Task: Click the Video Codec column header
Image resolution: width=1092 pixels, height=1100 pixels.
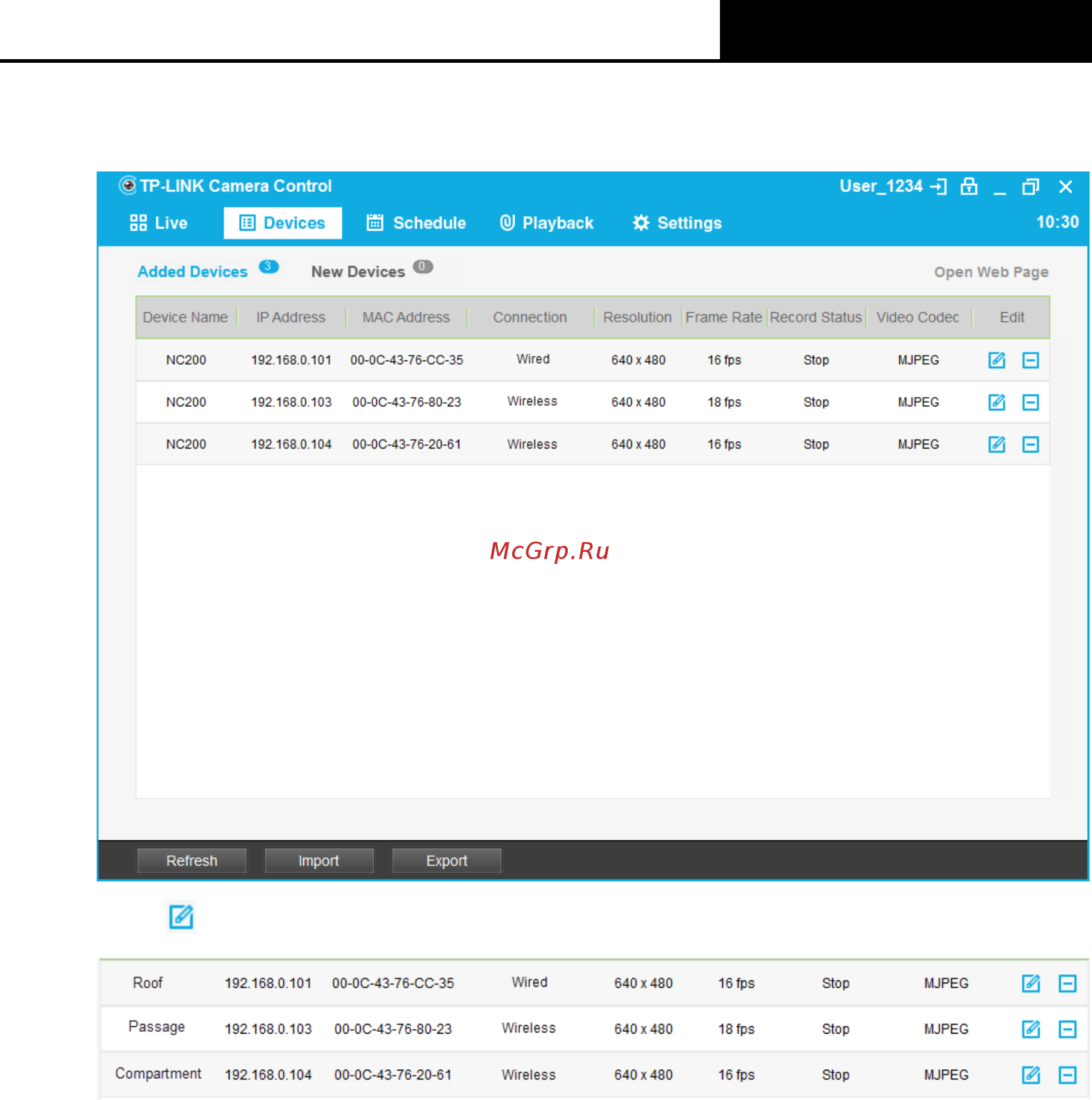Action: tap(917, 317)
